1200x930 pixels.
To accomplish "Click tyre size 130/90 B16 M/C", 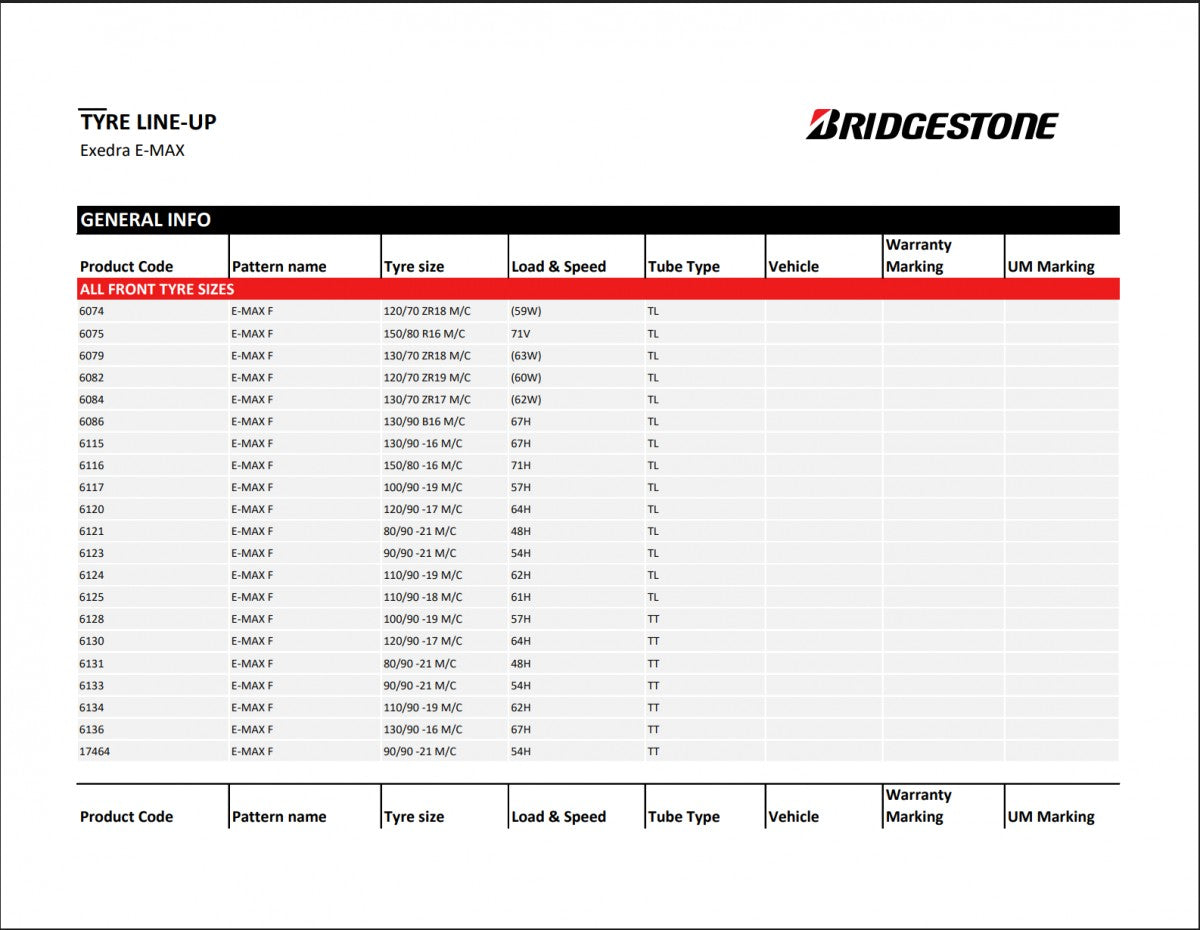I will (x=424, y=421).
